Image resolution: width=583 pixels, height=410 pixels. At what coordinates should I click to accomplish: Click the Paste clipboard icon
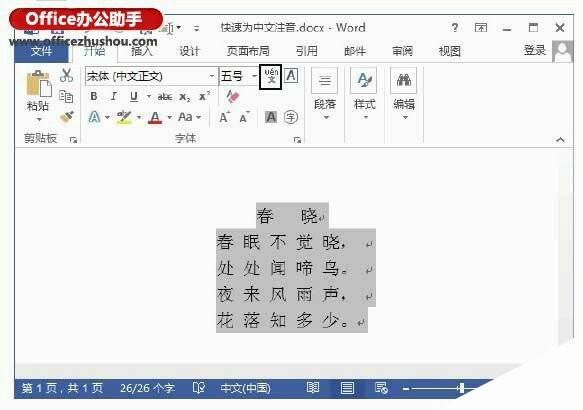(38, 83)
